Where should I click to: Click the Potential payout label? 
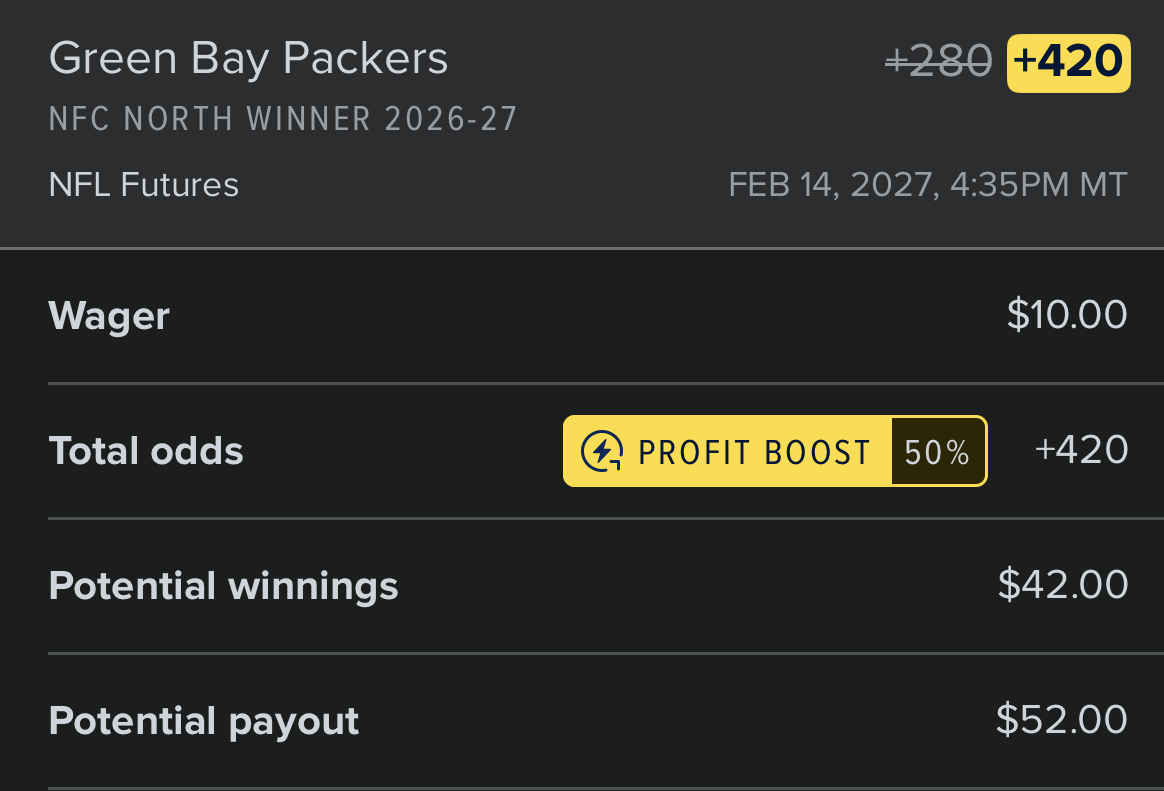point(203,721)
